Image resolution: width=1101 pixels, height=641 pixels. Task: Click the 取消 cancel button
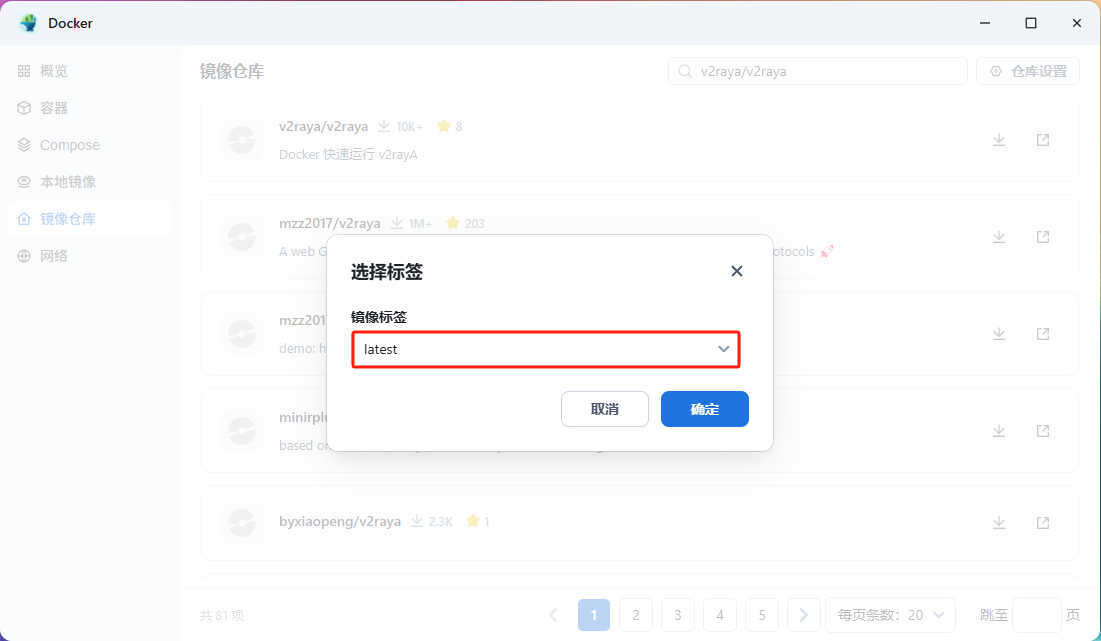pyautogui.click(x=605, y=409)
